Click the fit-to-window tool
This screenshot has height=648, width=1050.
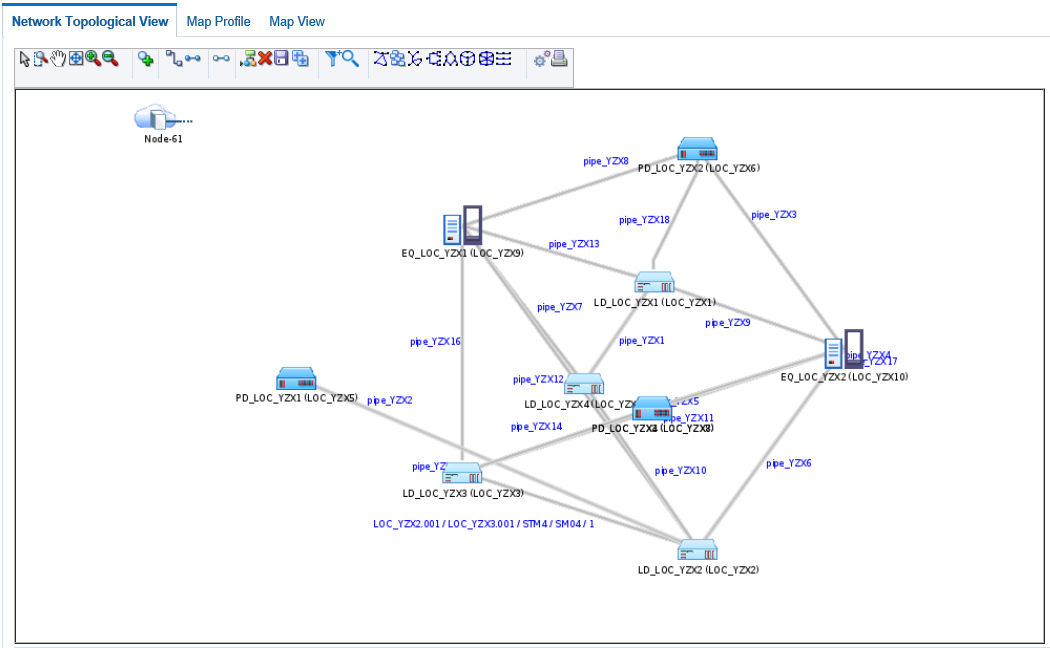[x=76, y=59]
